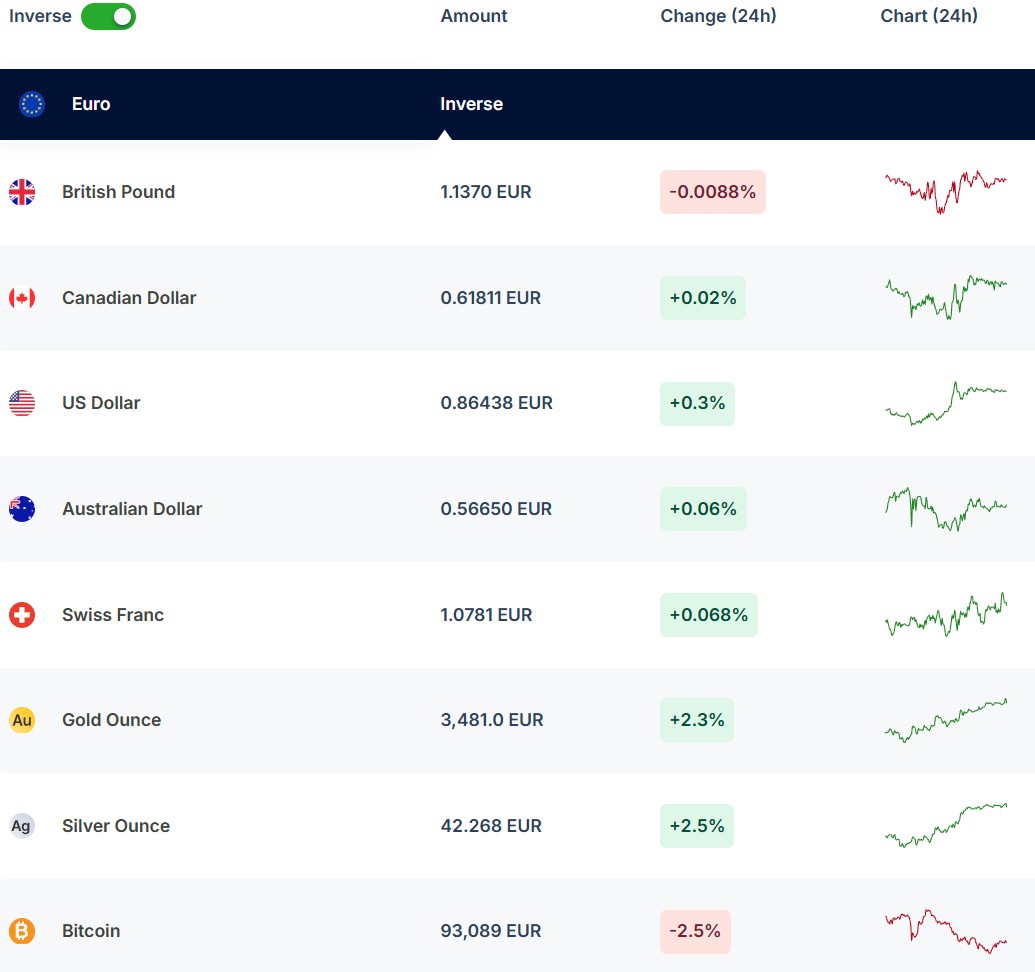Viewport: 1035px width, 972px height.
Task: Click the Gold Ounce Au icon
Action: (x=22, y=720)
